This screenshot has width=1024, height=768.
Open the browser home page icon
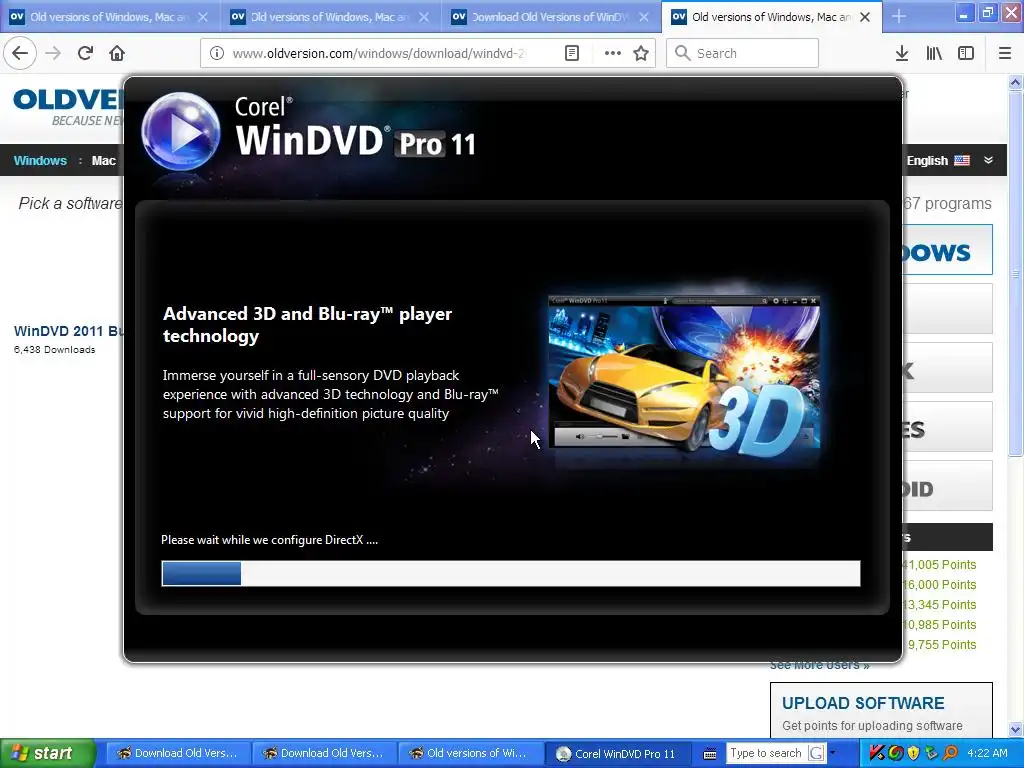point(117,53)
